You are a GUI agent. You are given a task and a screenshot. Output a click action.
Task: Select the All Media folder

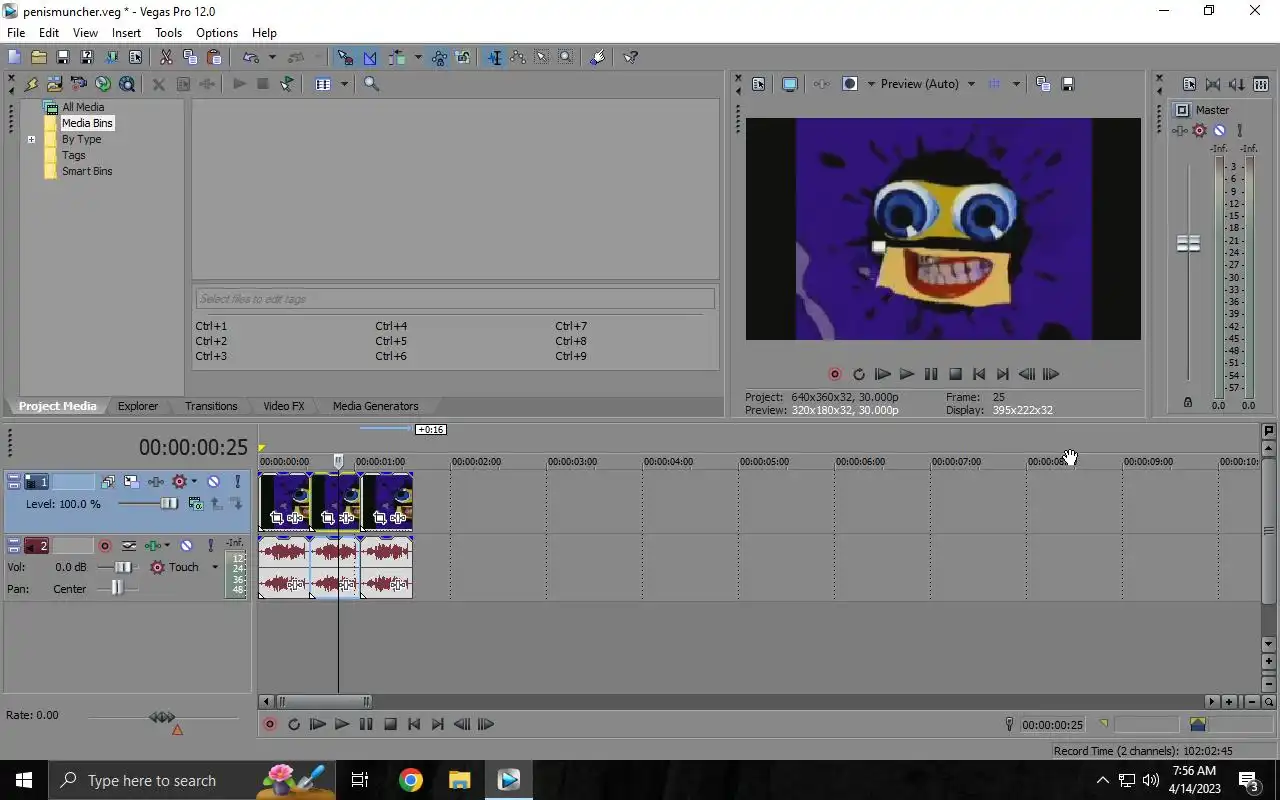tap(83, 107)
